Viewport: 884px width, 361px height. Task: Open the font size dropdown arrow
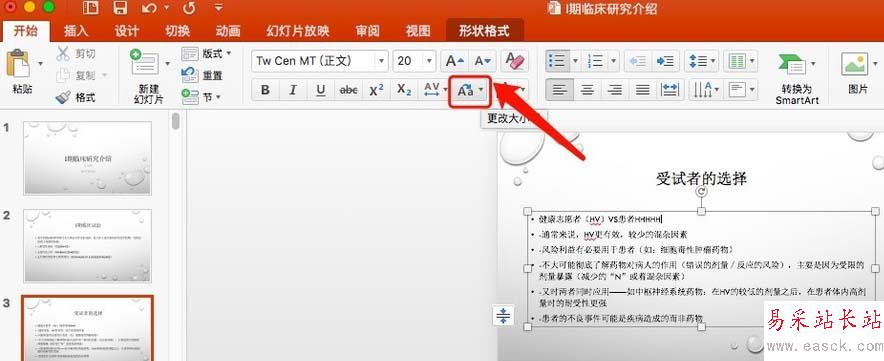[430, 61]
